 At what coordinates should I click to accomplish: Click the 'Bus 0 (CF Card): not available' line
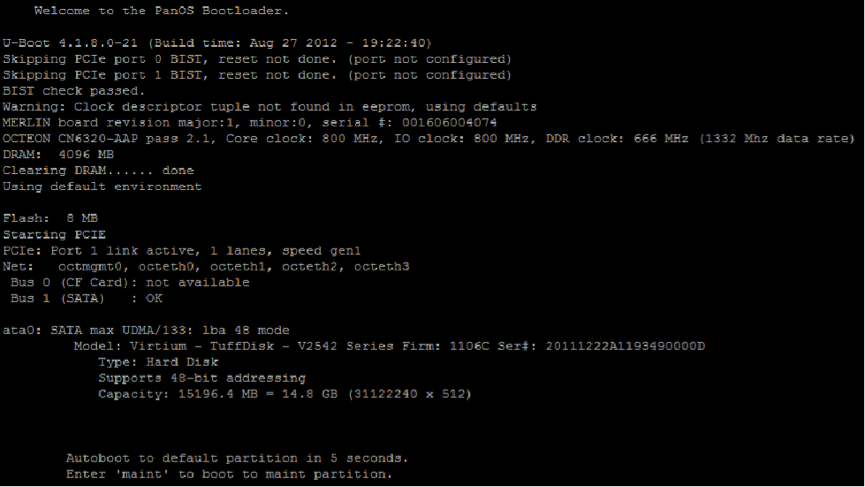tap(130, 282)
